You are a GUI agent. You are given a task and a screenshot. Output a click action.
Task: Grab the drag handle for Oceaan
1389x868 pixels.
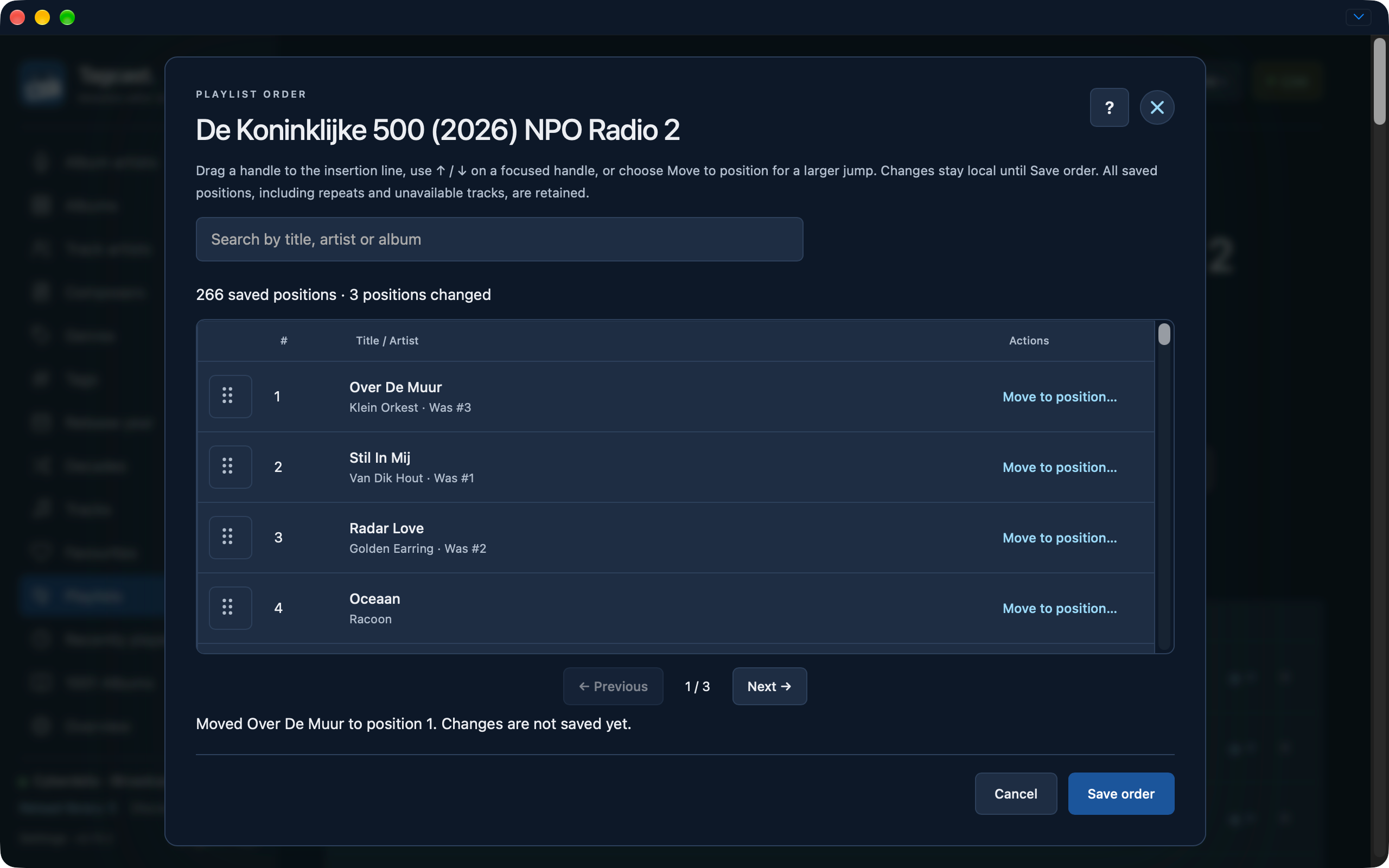pyautogui.click(x=230, y=608)
